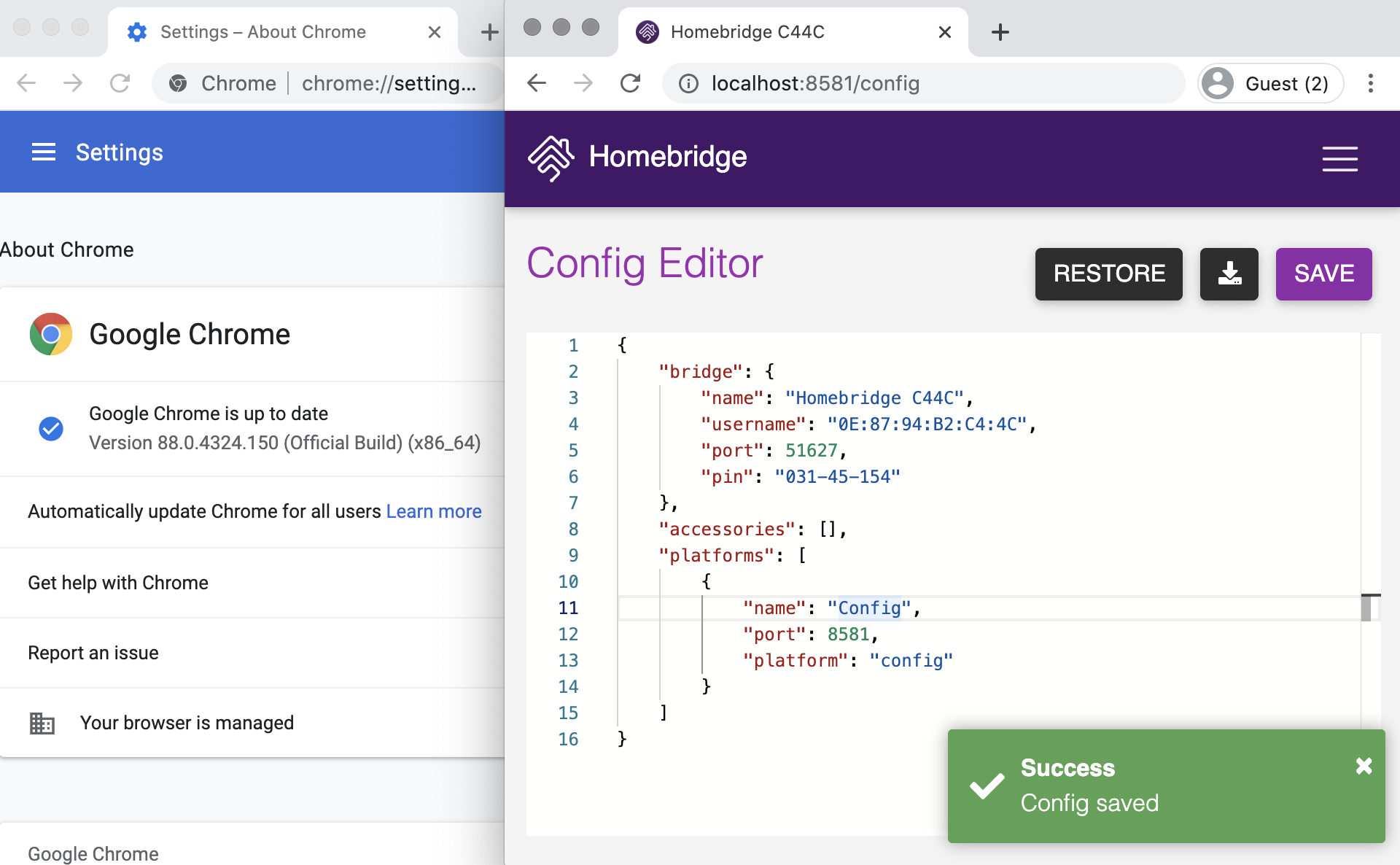1400x865 pixels.
Task: Go forward in the Settings window
Action: click(x=73, y=84)
